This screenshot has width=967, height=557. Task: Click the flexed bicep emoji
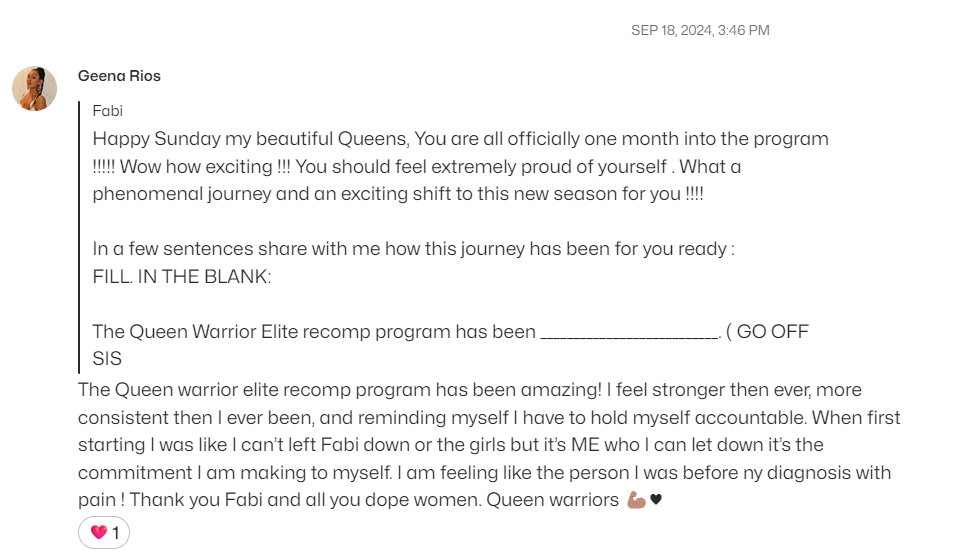click(636, 500)
